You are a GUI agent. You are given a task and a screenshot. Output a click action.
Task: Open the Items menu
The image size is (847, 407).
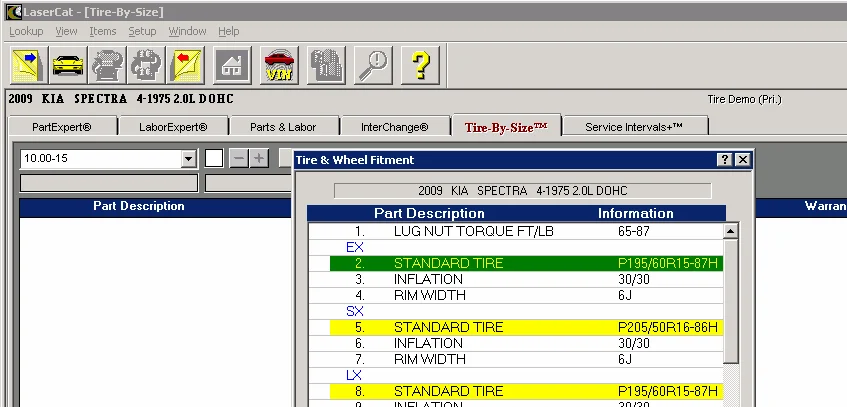[103, 31]
